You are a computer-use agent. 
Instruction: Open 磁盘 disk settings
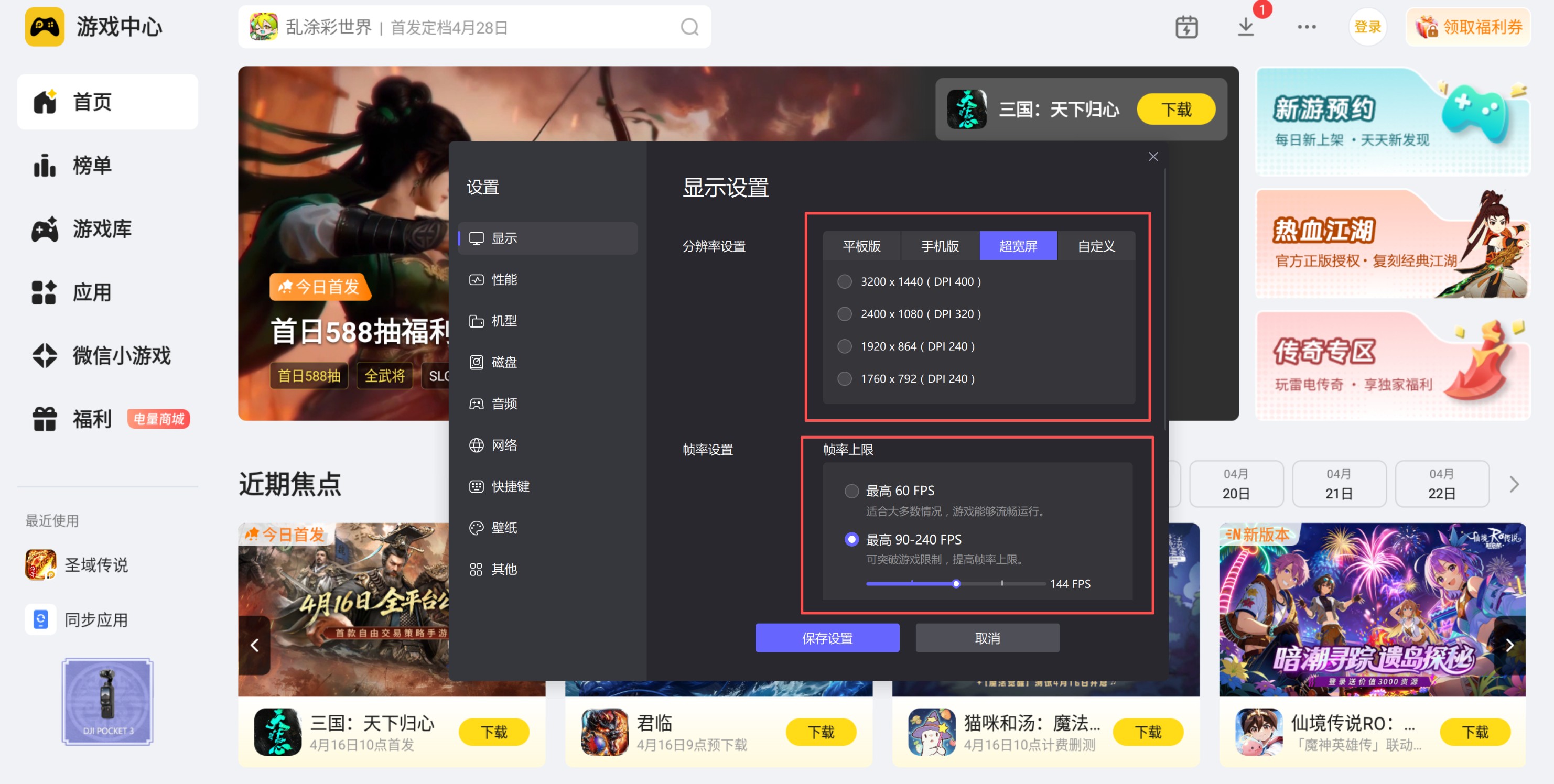click(504, 363)
